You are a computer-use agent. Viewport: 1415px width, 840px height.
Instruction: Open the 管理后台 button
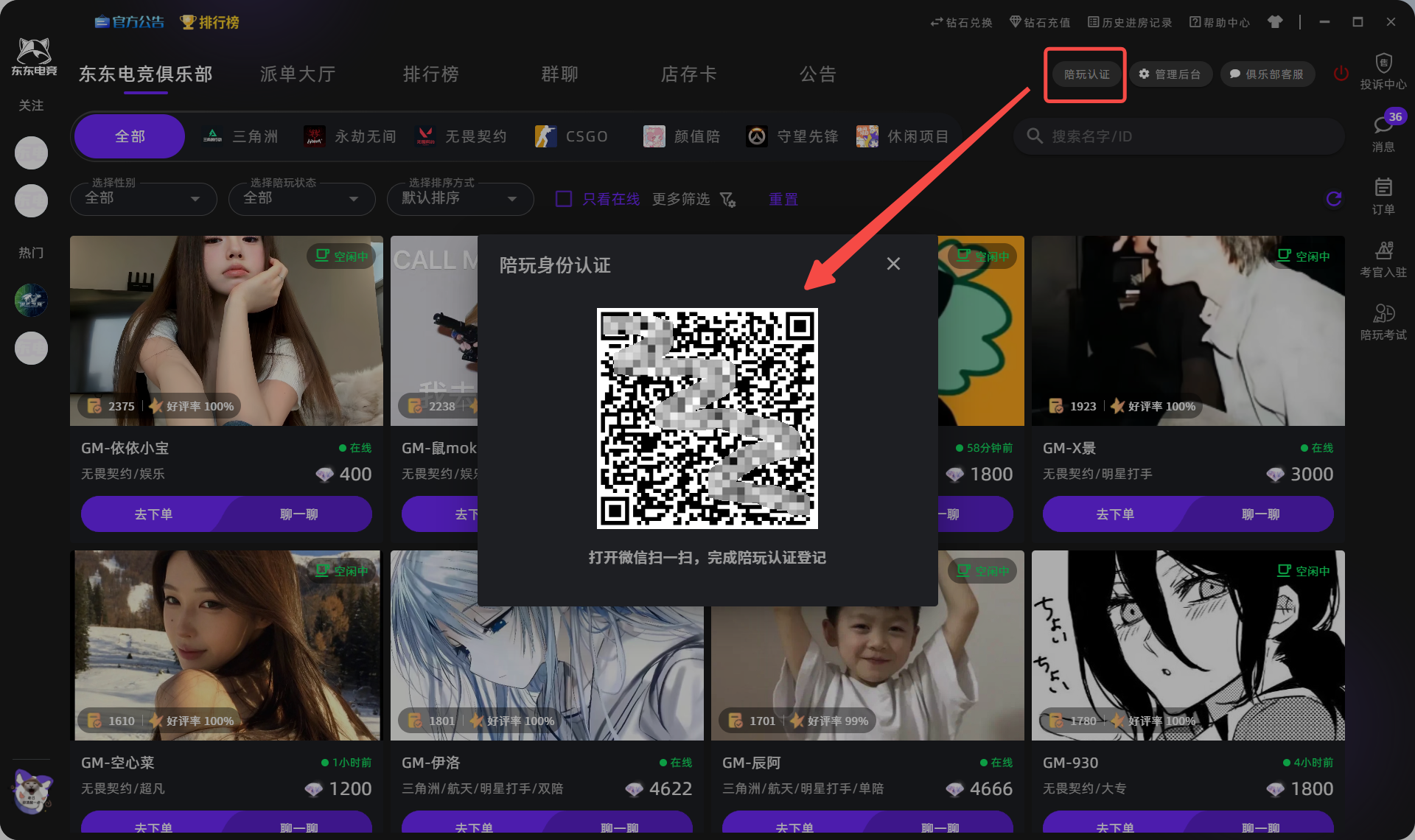click(1170, 74)
